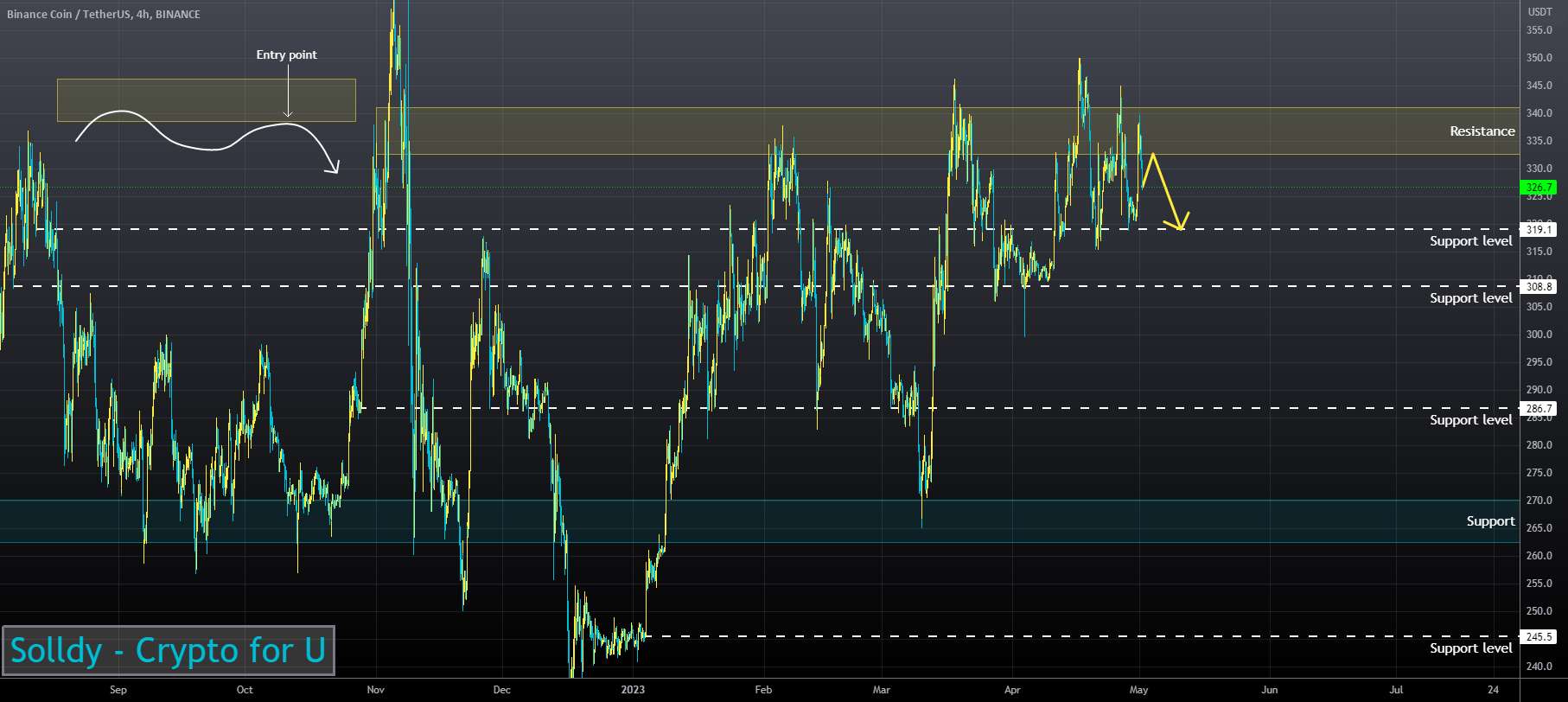Click the Mar label on time axis
1568x702 pixels.
tap(881, 690)
